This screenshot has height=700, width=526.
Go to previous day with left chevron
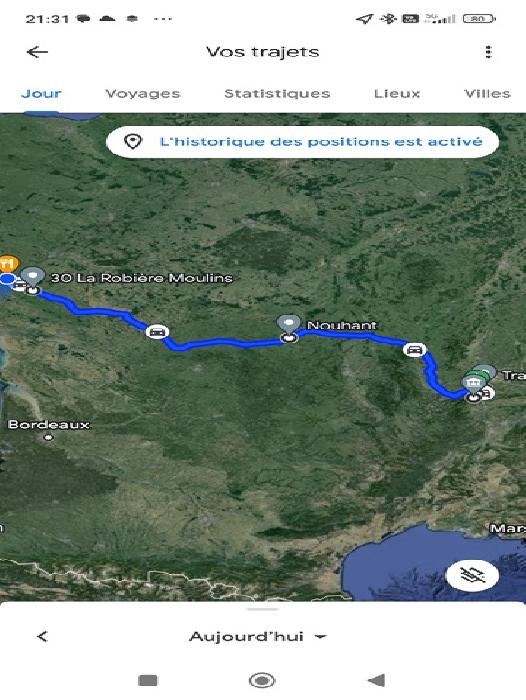[42, 636]
